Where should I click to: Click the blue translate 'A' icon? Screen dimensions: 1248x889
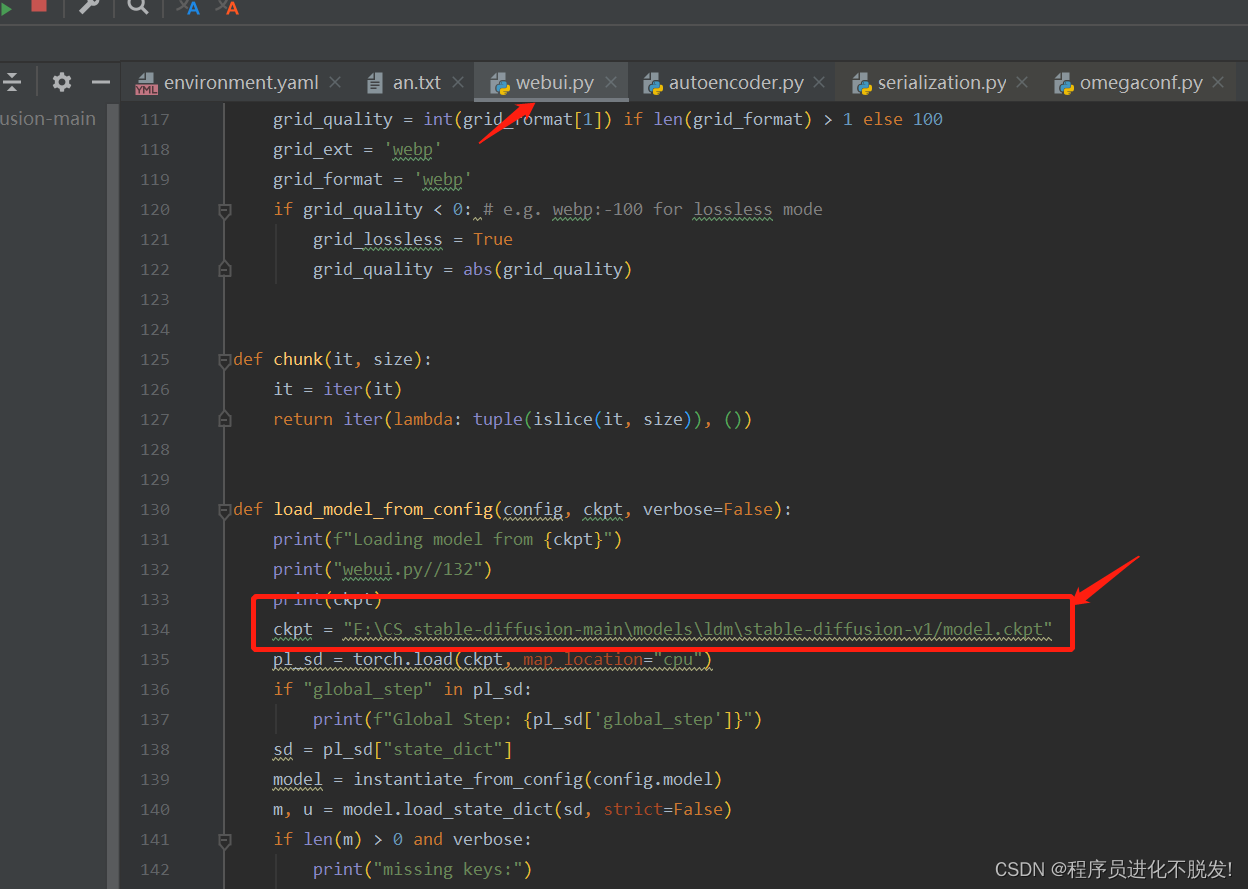[x=188, y=7]
